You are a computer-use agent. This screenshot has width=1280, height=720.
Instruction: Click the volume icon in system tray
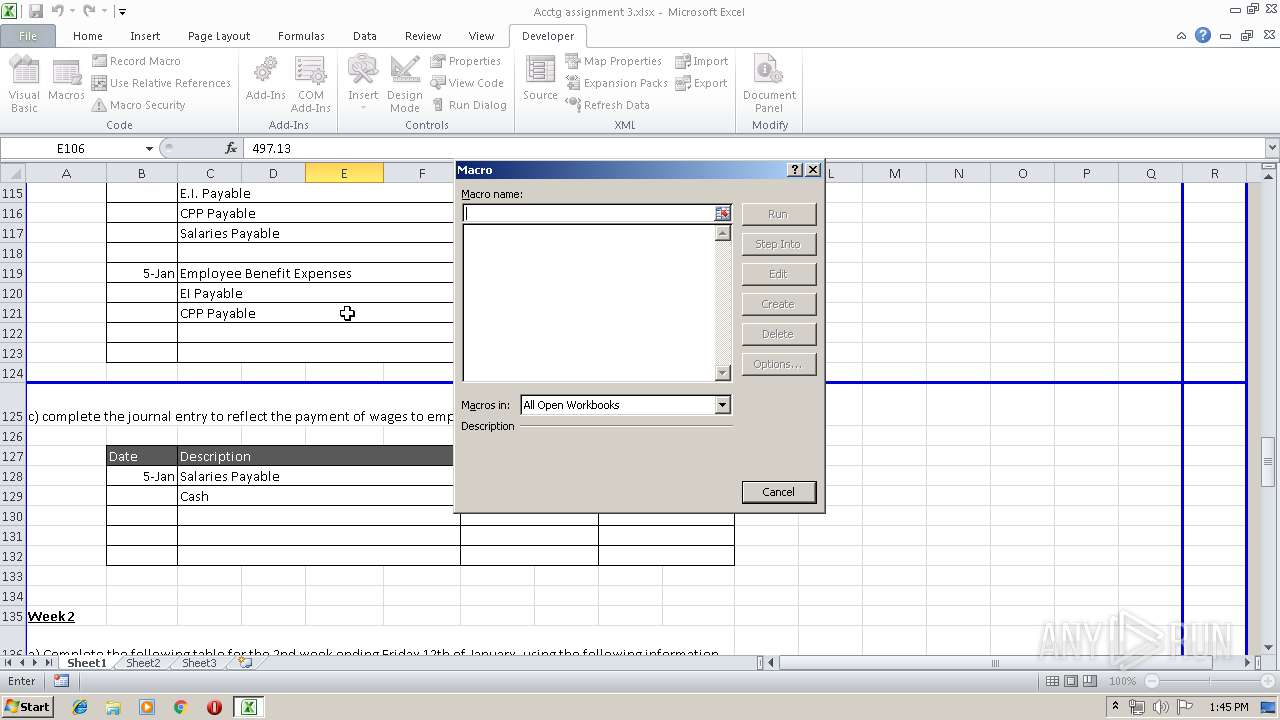[1161, 707]
